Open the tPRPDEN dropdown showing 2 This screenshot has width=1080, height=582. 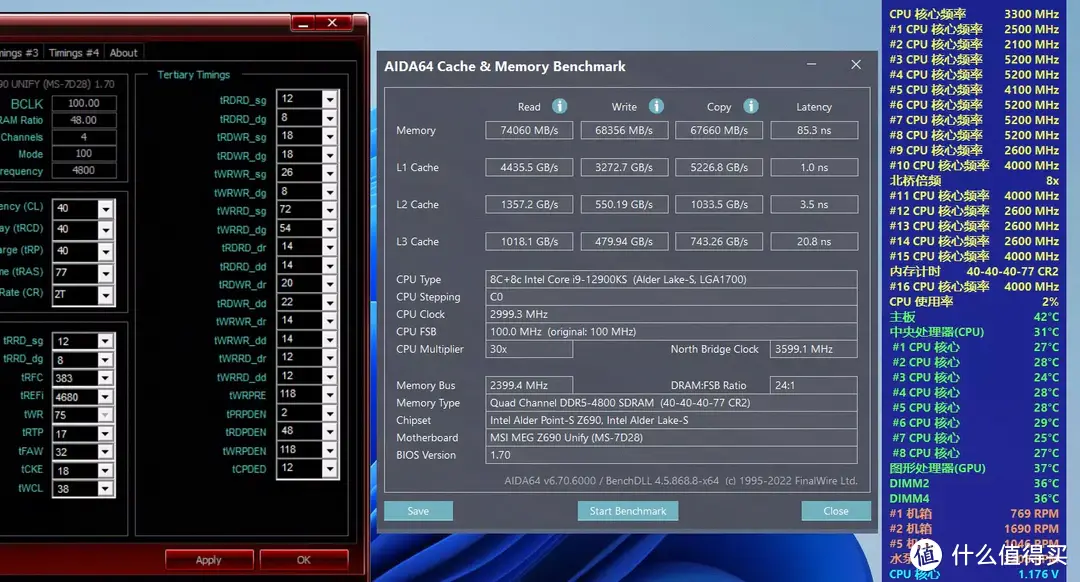click(x=330, y=413)
